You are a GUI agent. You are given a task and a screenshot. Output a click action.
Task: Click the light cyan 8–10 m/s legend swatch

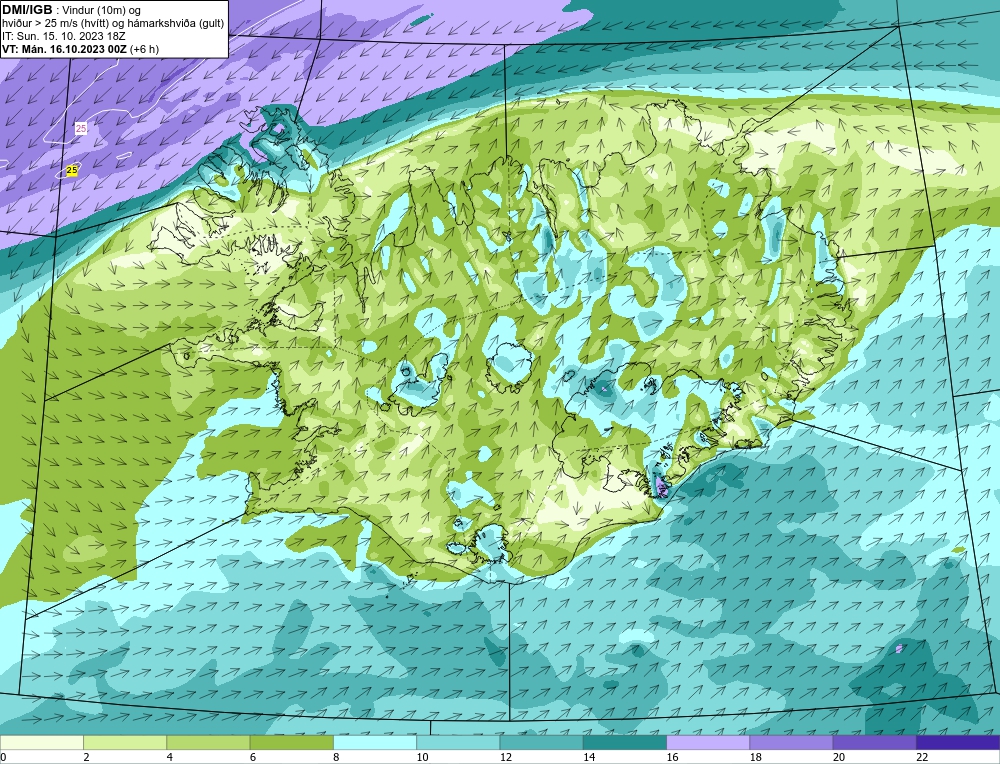tap(375, 742)
